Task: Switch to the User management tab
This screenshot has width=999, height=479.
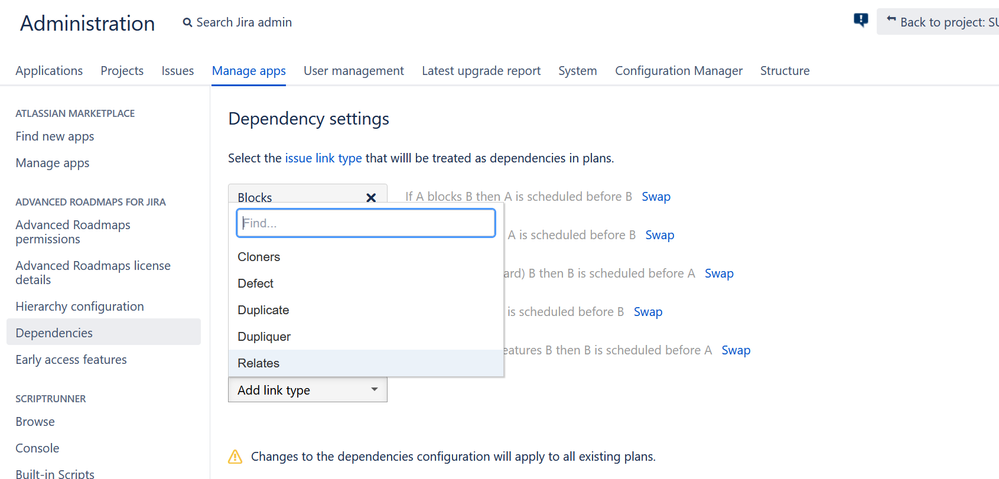Action: (x=354, y=71)
